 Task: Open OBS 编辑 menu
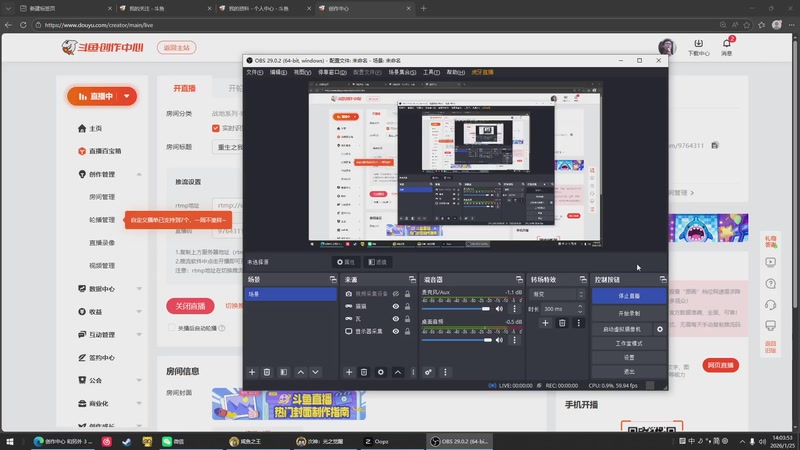point(278,72)
